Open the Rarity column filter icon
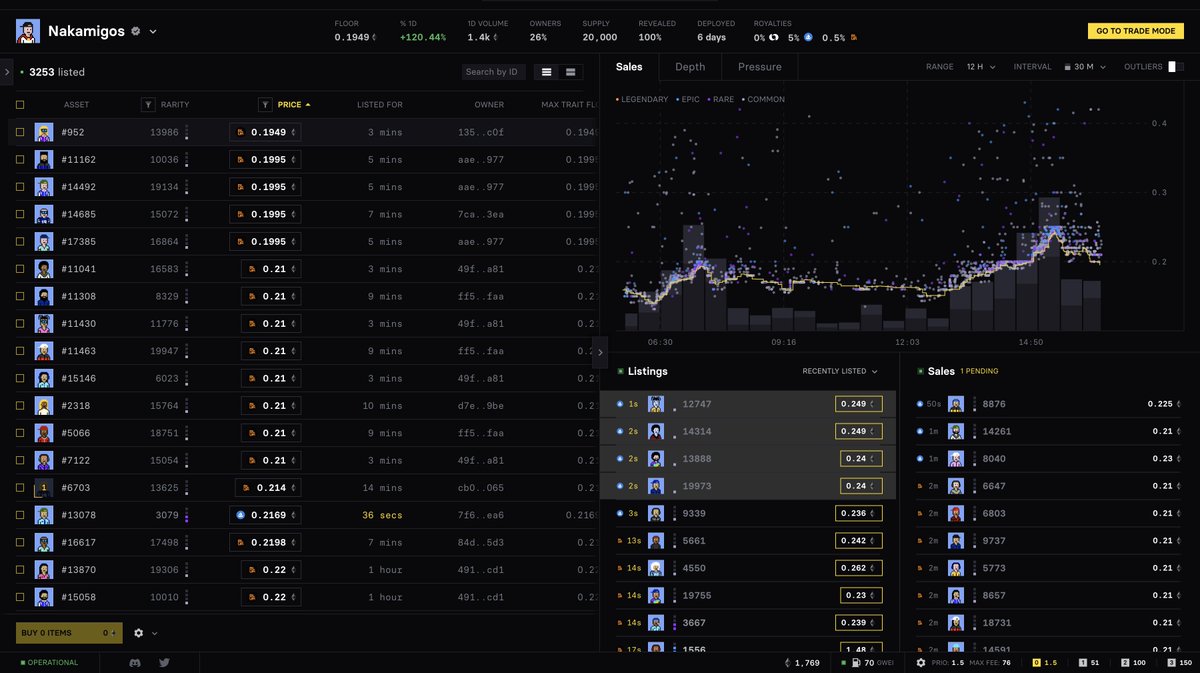 (x=148, y=104)
